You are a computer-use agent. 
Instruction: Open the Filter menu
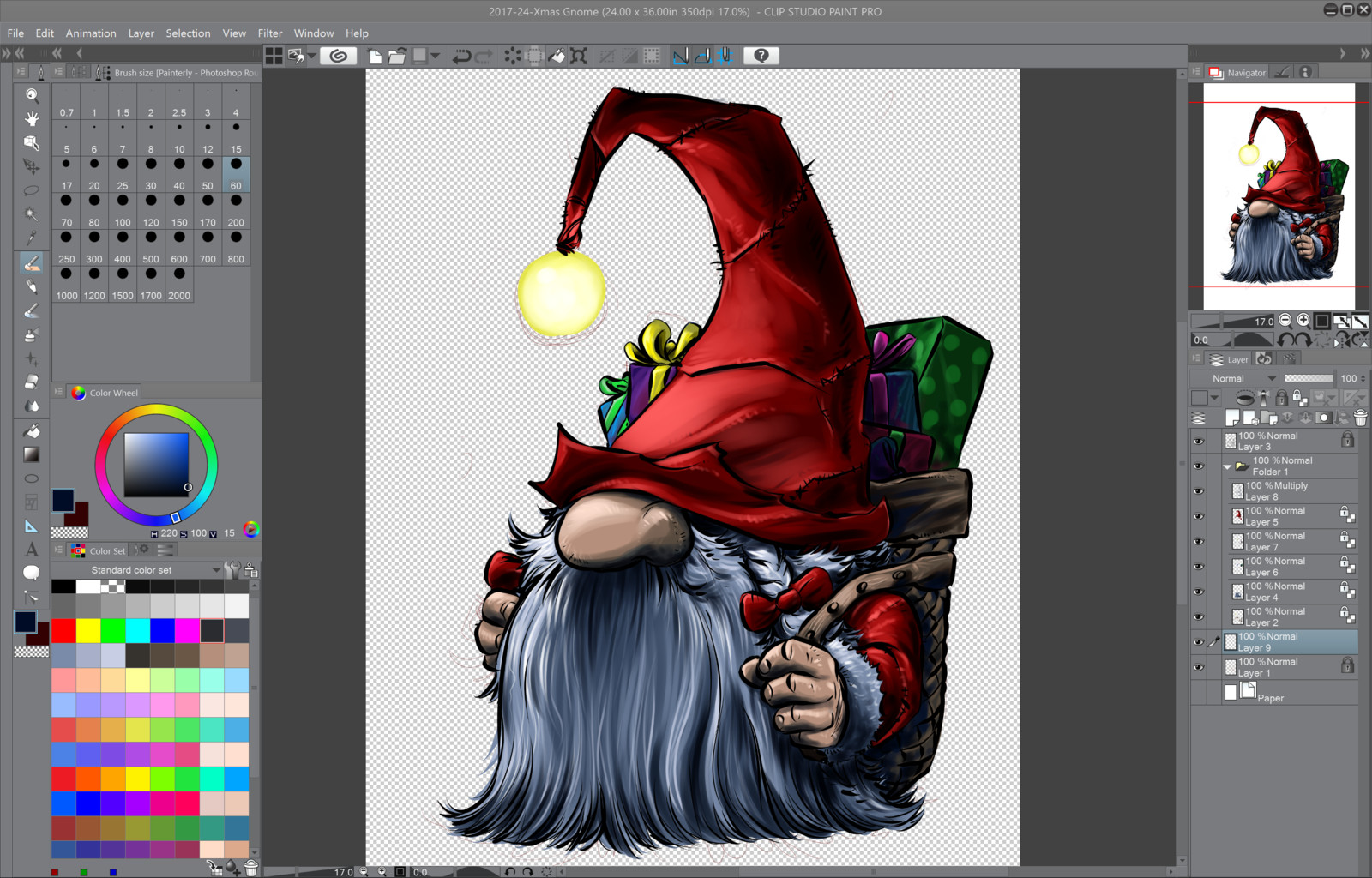pos(270,33)
